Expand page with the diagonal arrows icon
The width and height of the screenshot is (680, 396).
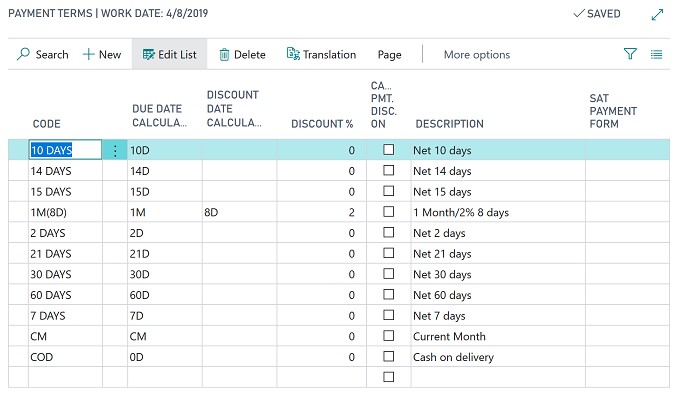[657, 15]
